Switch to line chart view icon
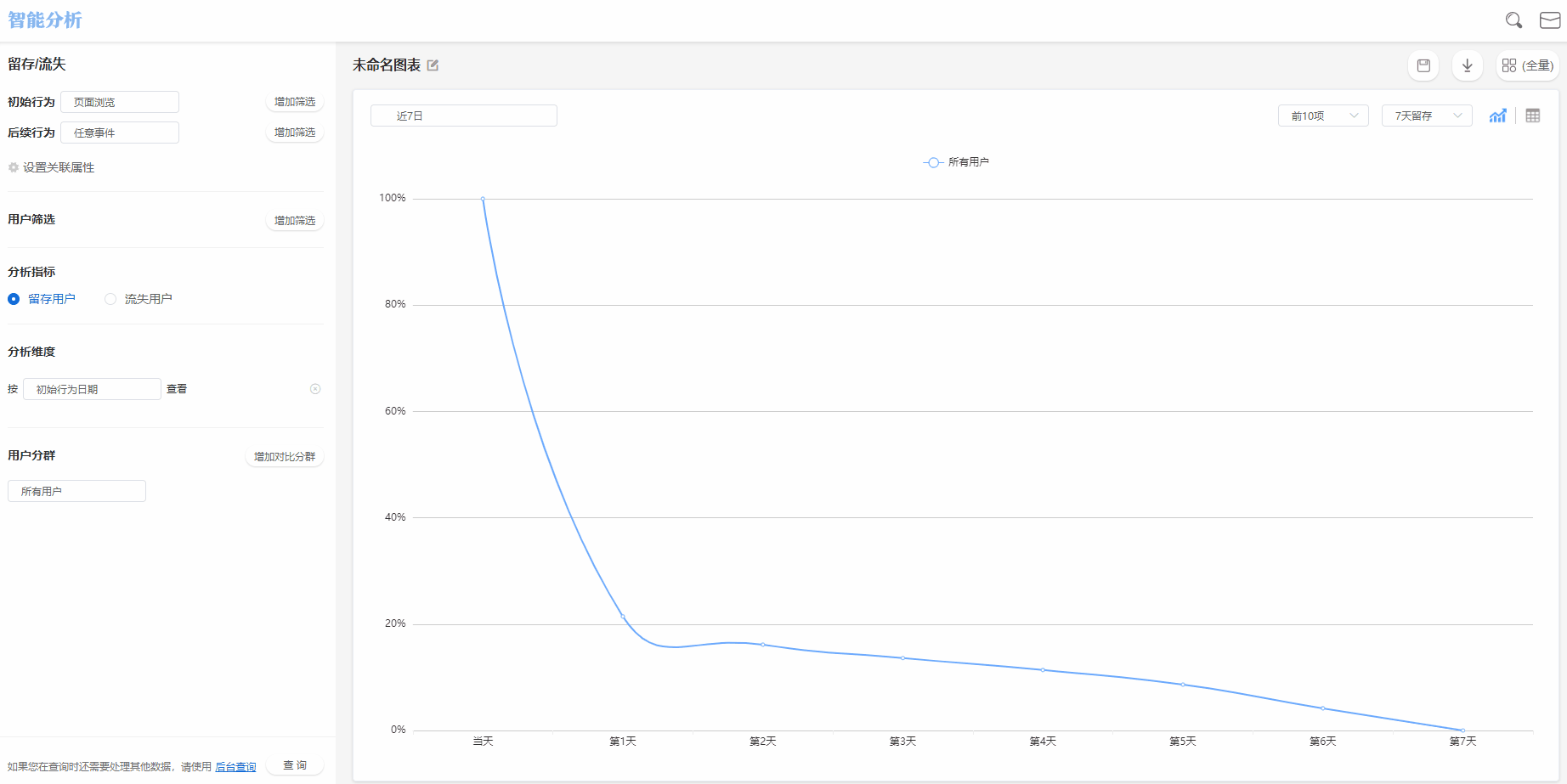Screen dimensions: 1567x784 click(x=1497, y=116)
